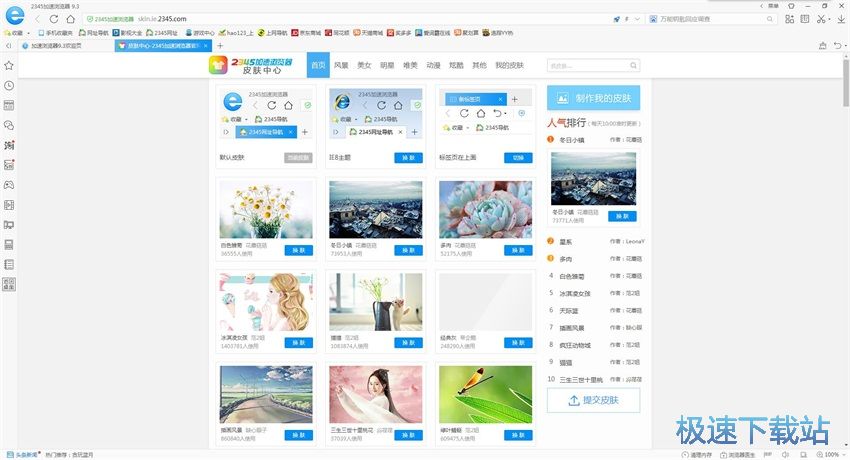Screen dimensions: 850x460
Task: Open the windmill road landscape thumbnail
Action: [266, 394]
